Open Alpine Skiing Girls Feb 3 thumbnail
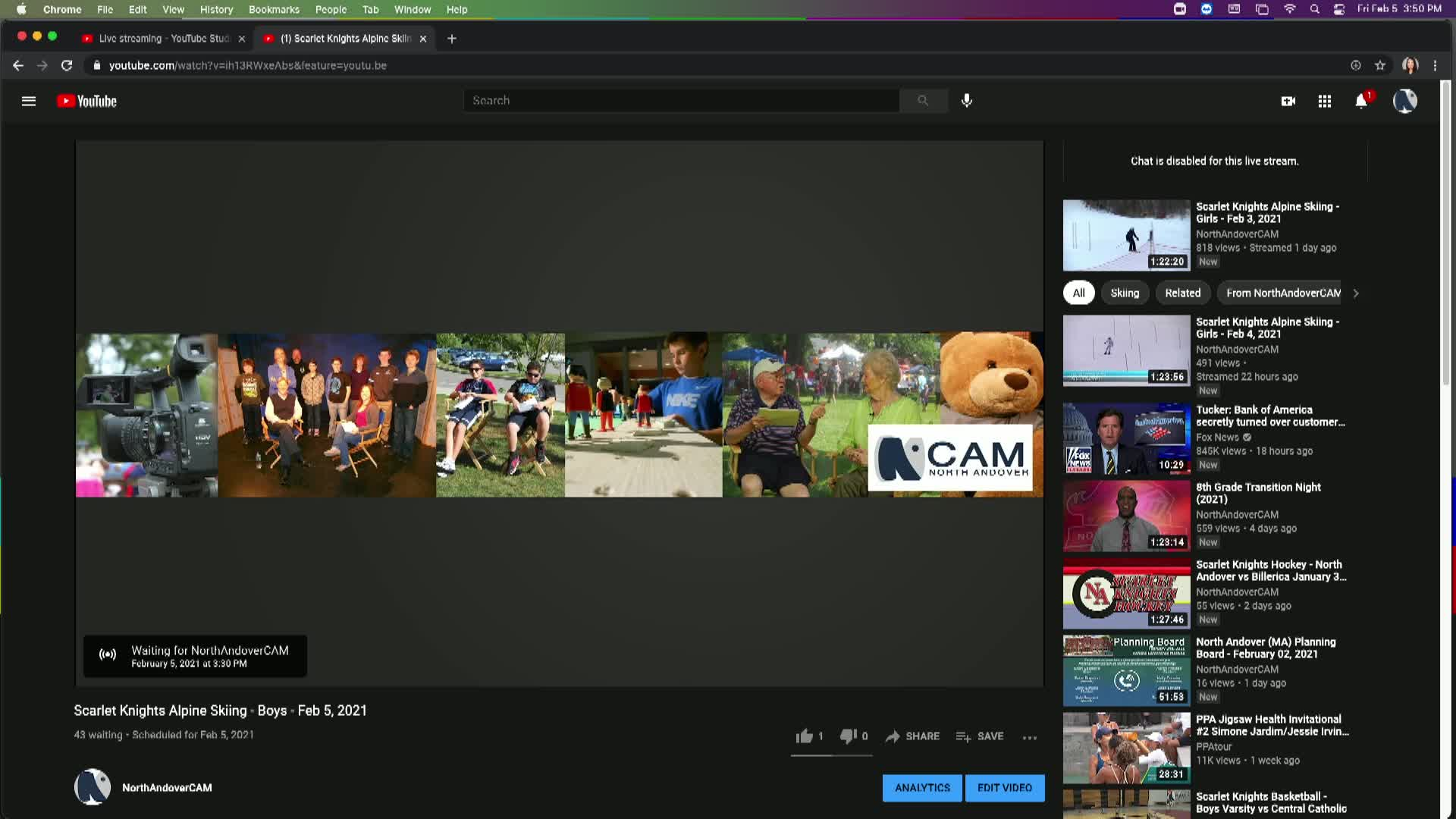This screenshot has width=1456, height=819. click(x=1126, y=235)
